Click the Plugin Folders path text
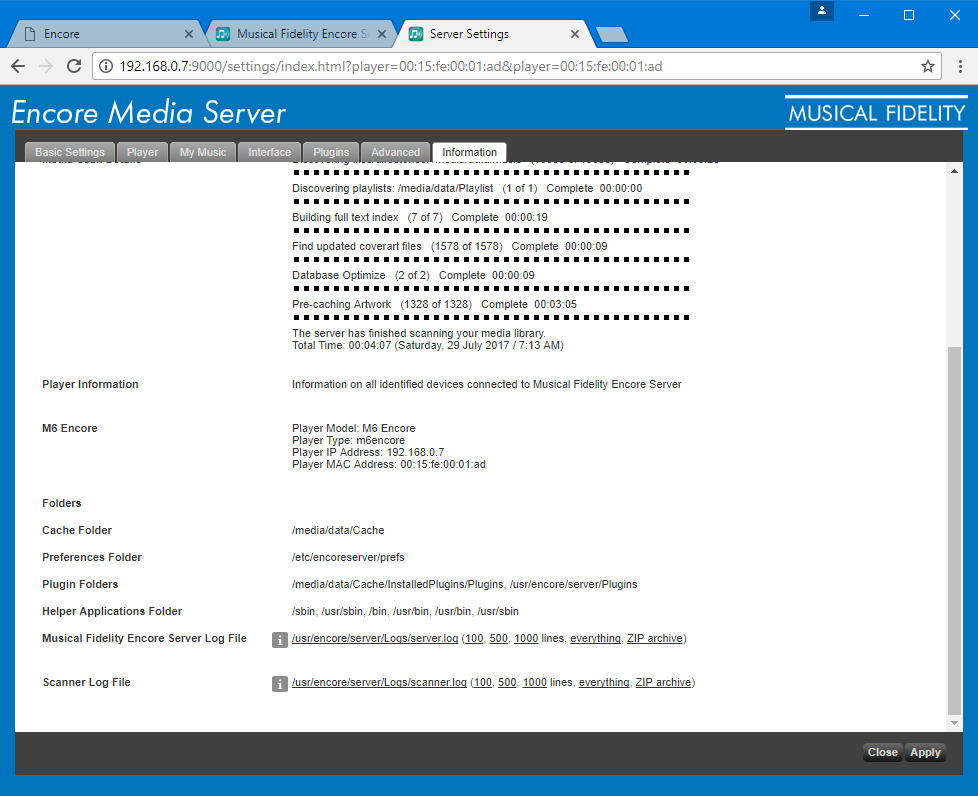The width and height of the screenshot is (978, 796). click(x=465, y=585)
